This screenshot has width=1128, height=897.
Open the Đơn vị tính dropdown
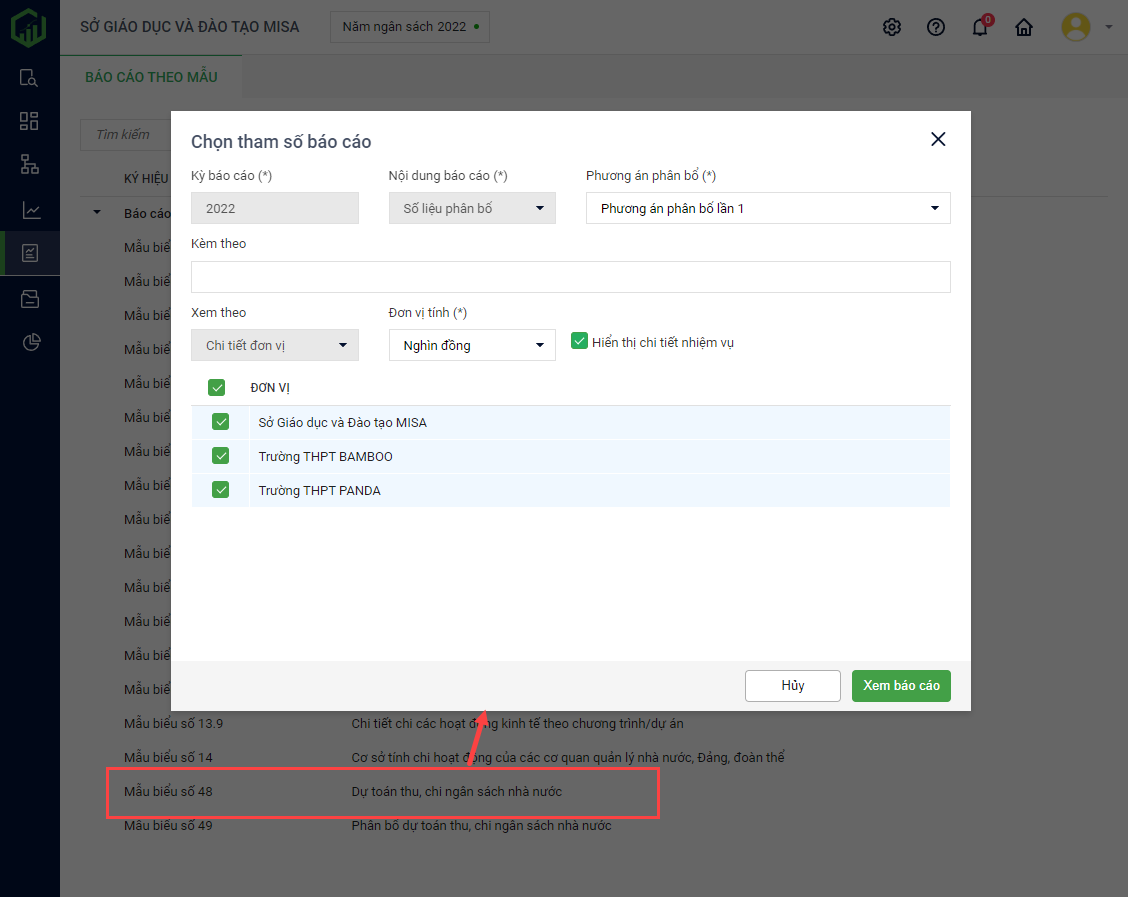472,345
